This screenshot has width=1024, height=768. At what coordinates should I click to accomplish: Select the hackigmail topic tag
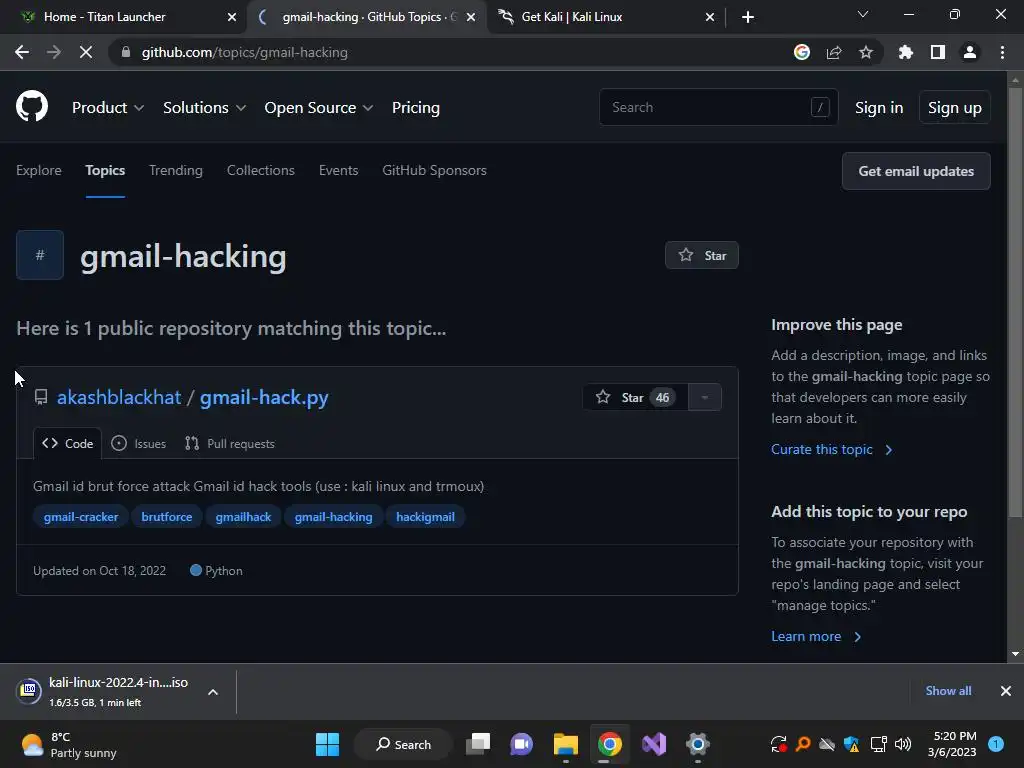tap(425, 517)
